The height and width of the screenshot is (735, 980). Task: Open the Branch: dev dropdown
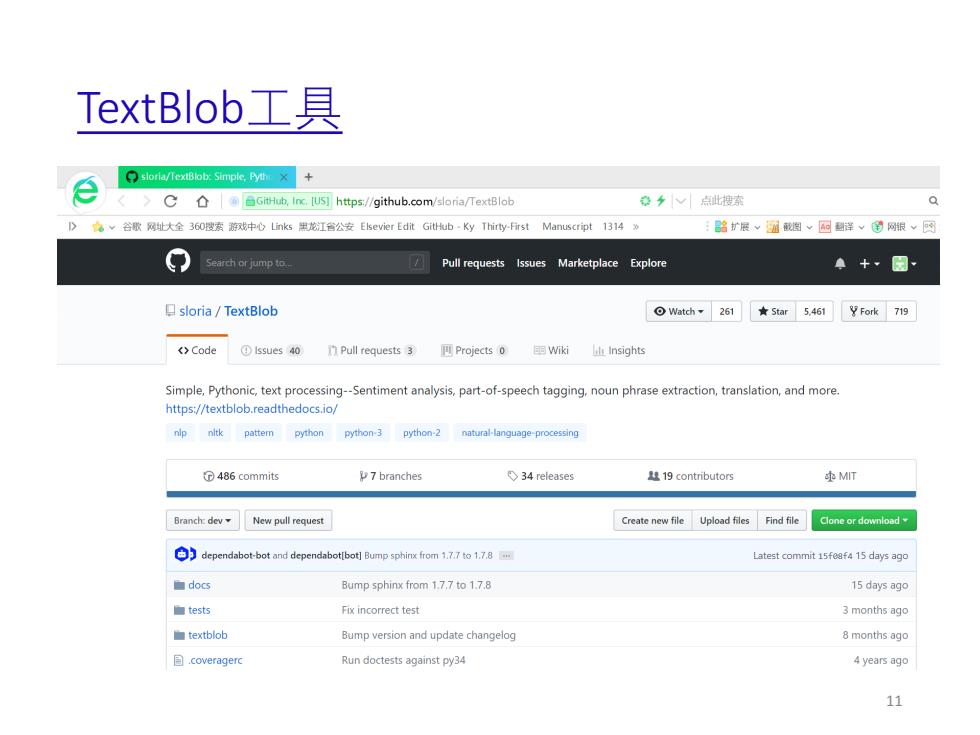[x=202, y=521]
